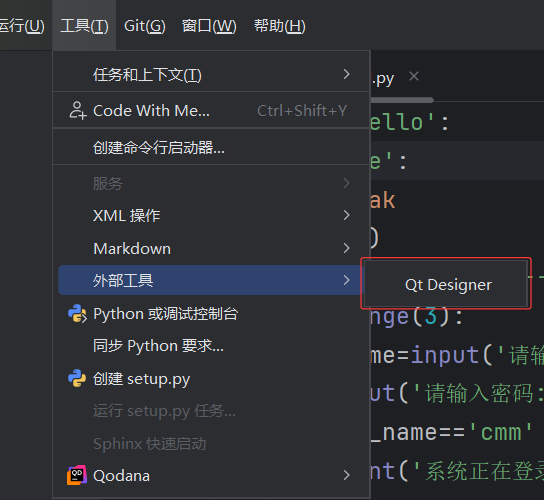Open the 工具(T) menu

coord(84,26)
